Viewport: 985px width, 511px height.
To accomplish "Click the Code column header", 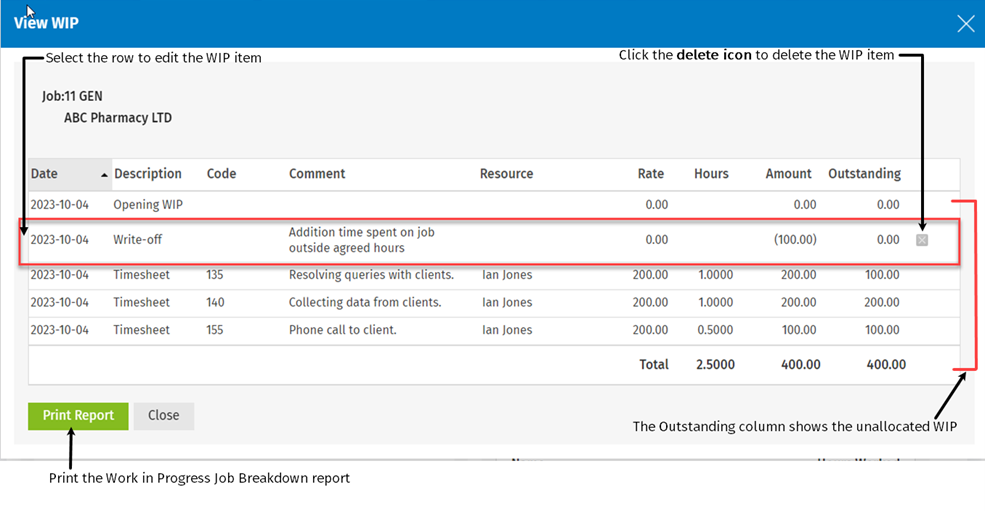I will (221, 174).
